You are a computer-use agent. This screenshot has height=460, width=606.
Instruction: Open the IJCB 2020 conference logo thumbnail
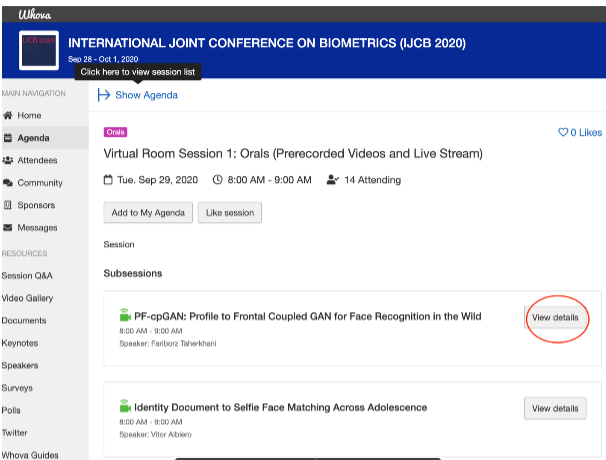coord(39,50)
